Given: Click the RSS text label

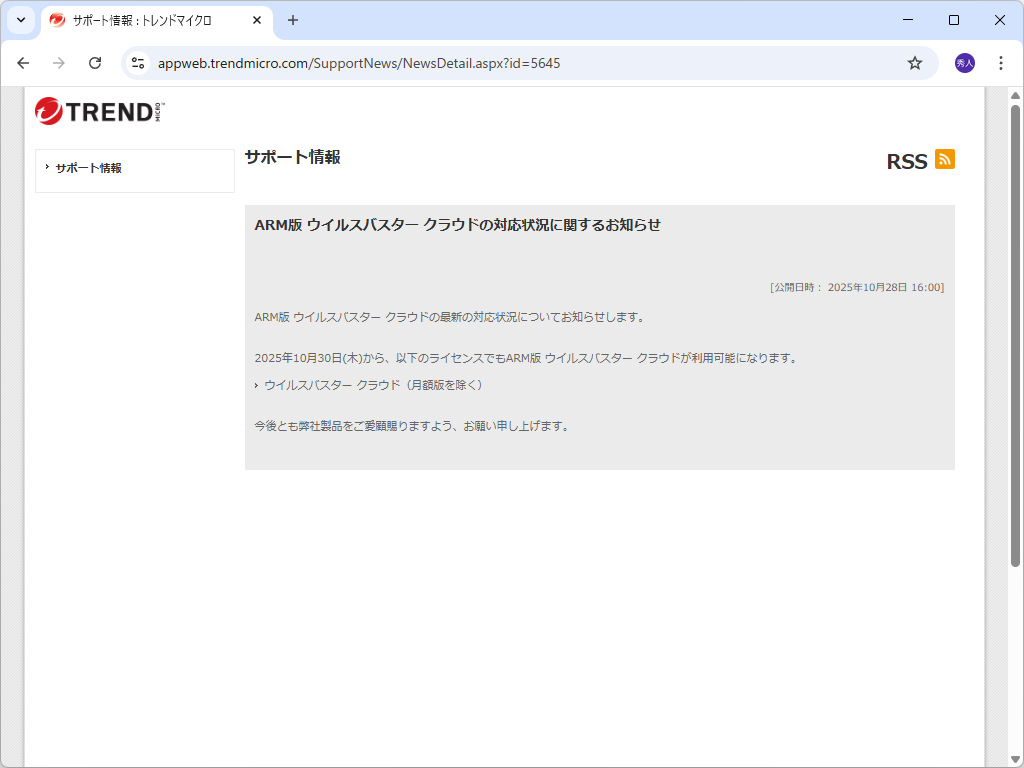Looking at the screenshot, I should (905, 159).
